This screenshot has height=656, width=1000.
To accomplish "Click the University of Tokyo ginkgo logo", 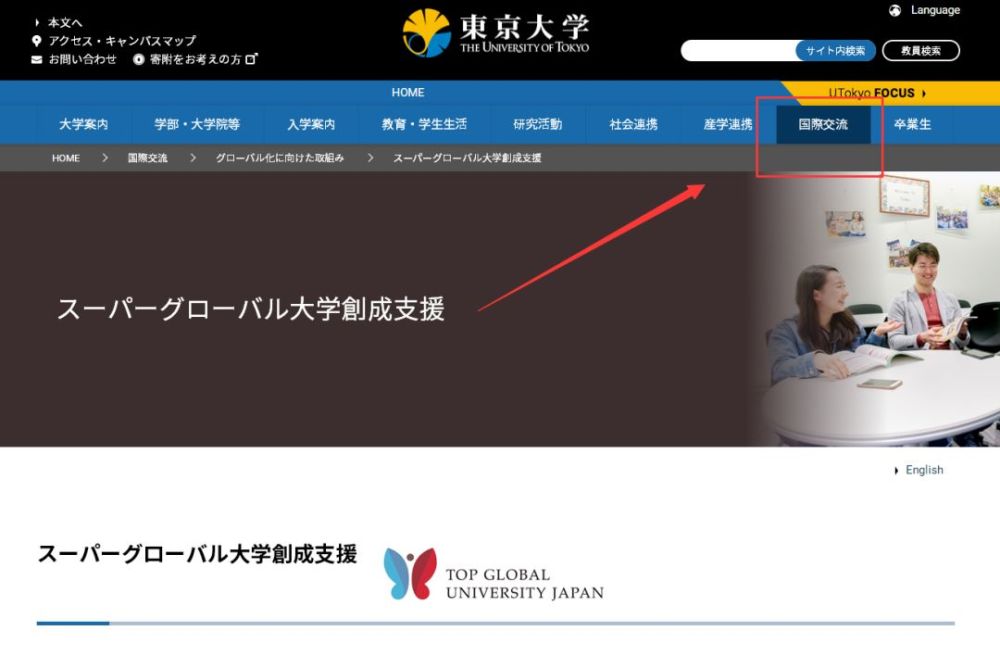I will [x=427, y=33].
